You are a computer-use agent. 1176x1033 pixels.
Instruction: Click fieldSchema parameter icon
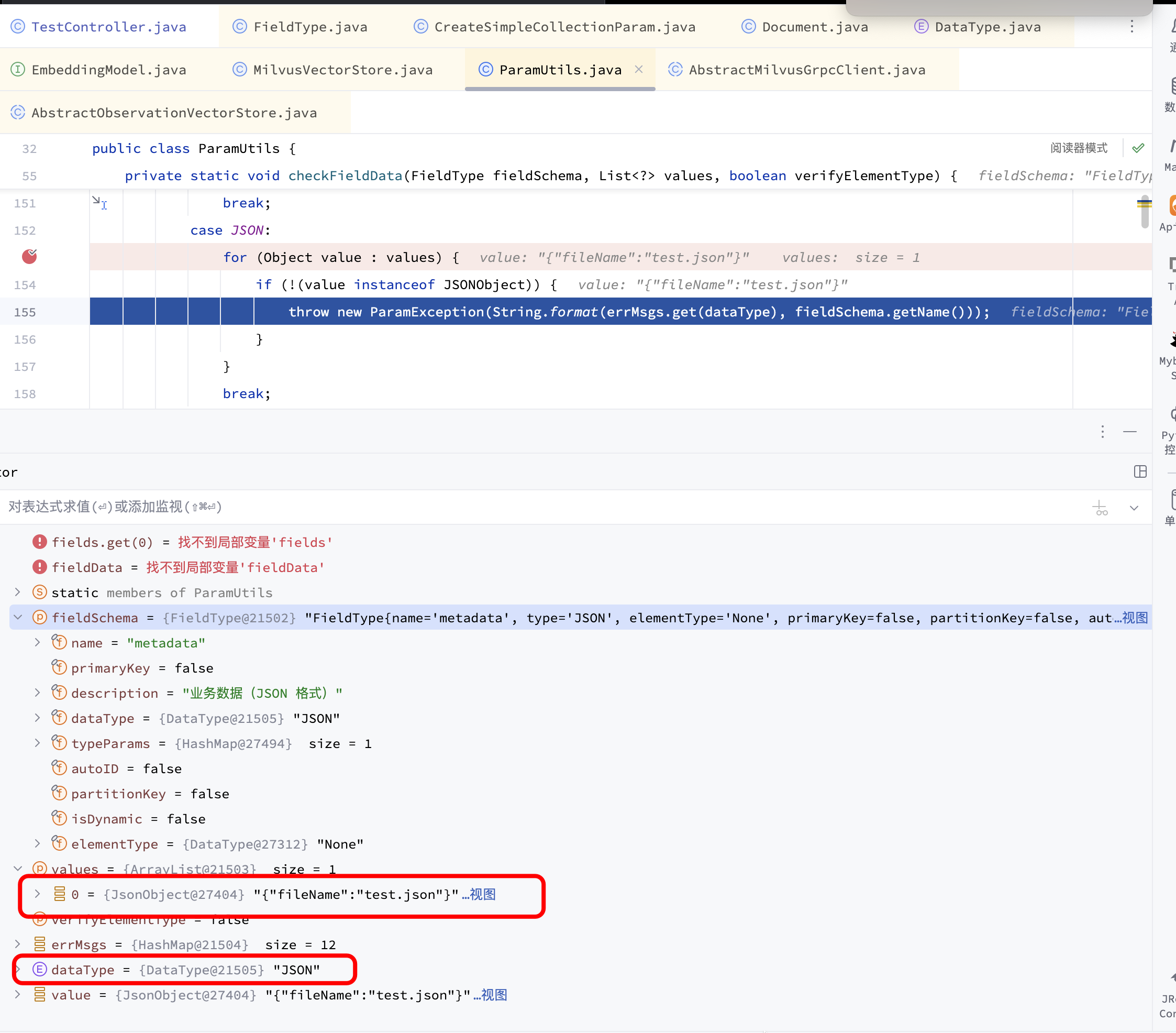click(39, 618)
